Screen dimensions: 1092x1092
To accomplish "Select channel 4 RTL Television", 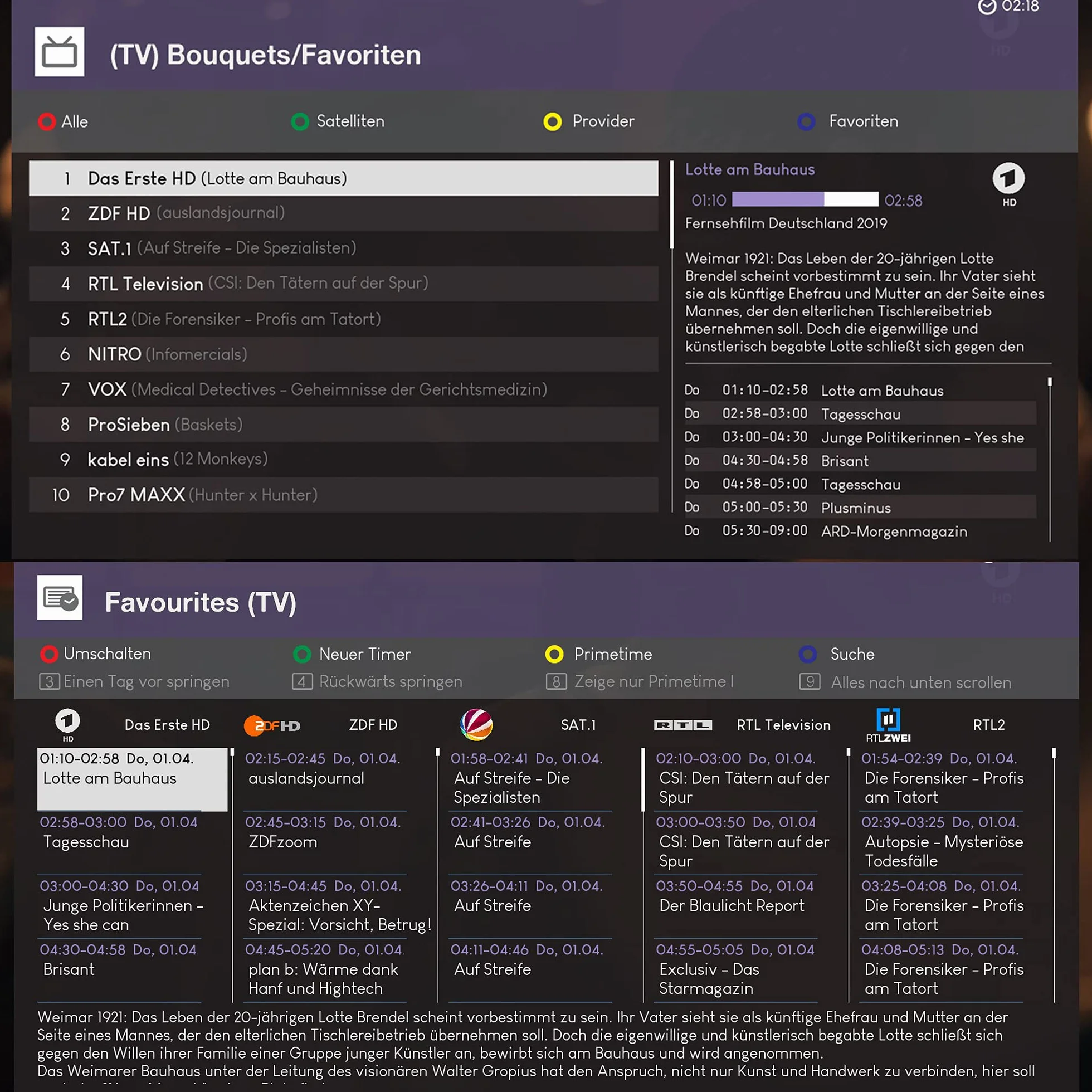I will tap(344, 284).
